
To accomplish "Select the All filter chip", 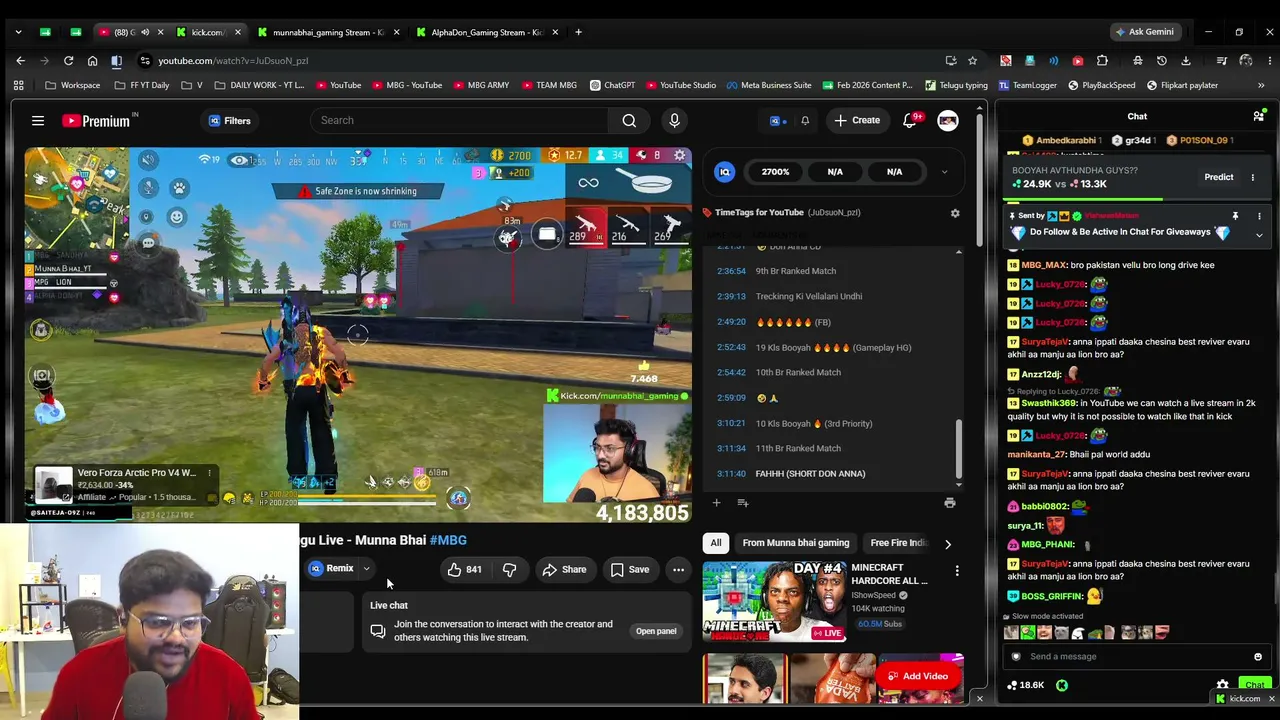I will [716, 543].
